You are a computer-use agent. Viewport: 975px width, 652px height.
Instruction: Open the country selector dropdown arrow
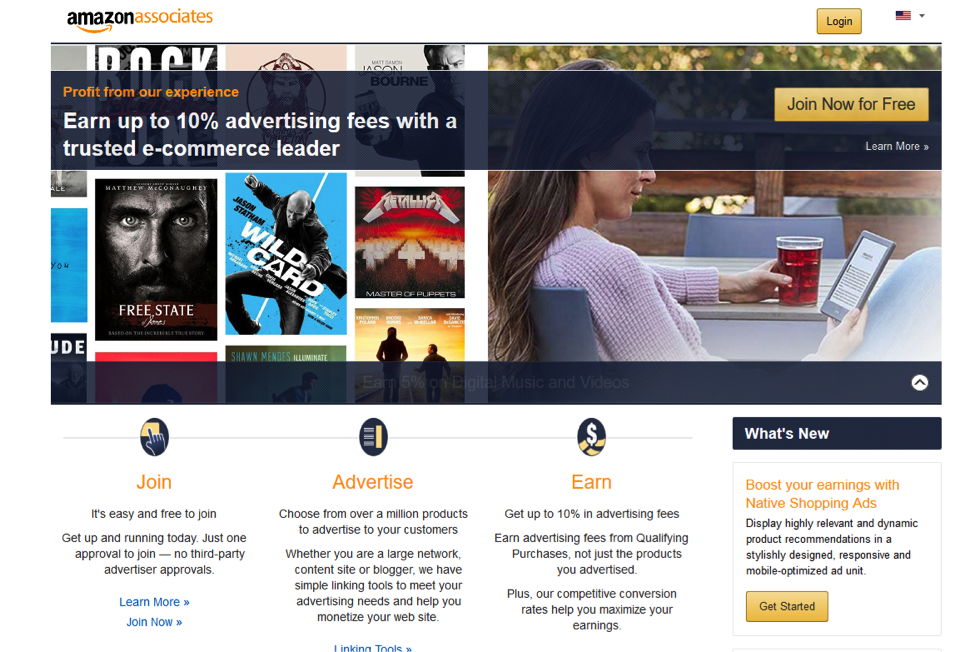click(x=922, y=16)
